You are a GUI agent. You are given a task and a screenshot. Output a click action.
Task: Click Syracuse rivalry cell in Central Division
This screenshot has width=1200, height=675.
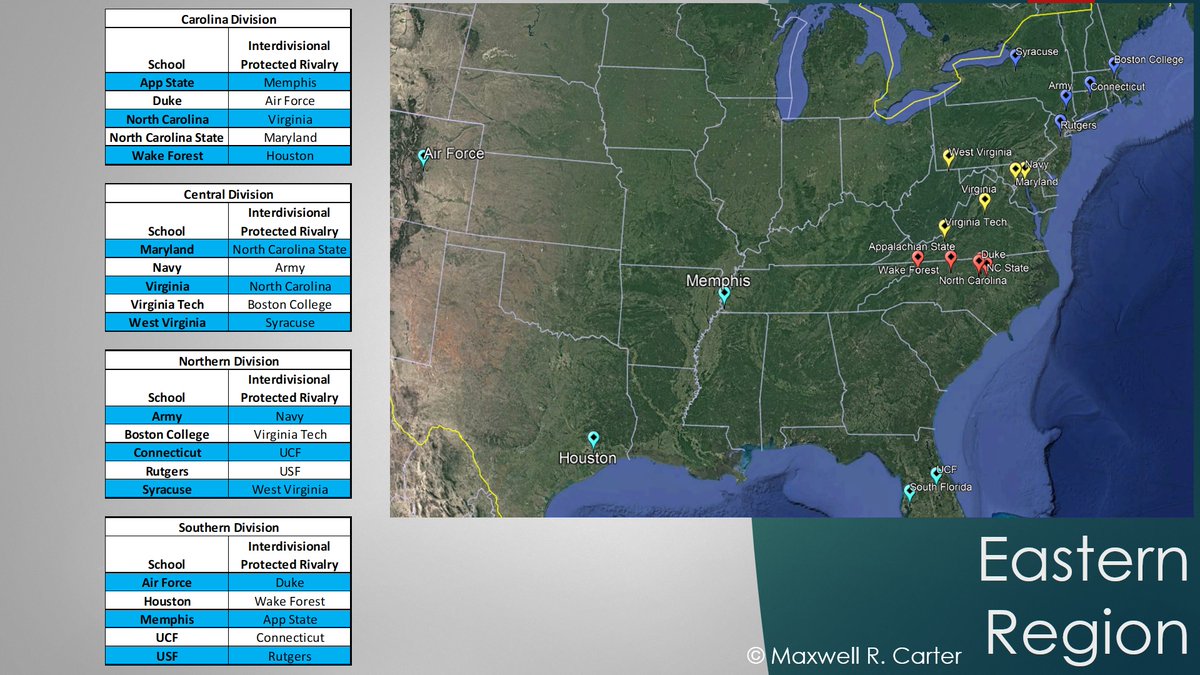coord(290,323)
